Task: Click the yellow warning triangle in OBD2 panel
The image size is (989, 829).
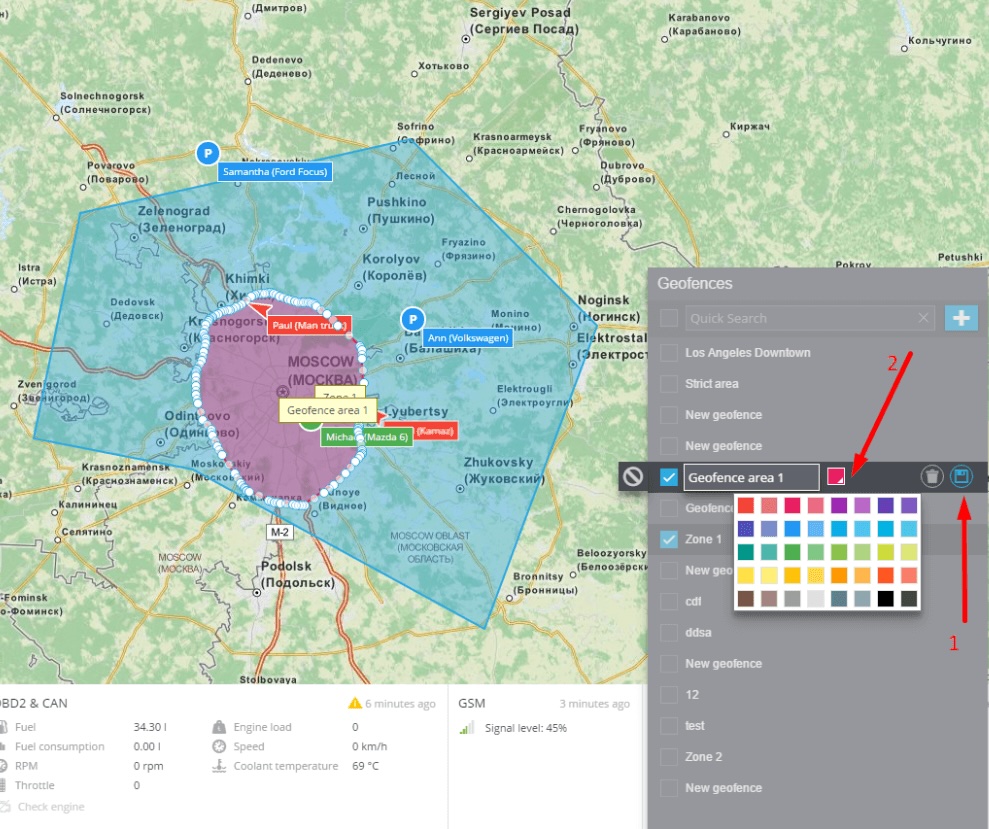Action: click(x=354, y=703)
